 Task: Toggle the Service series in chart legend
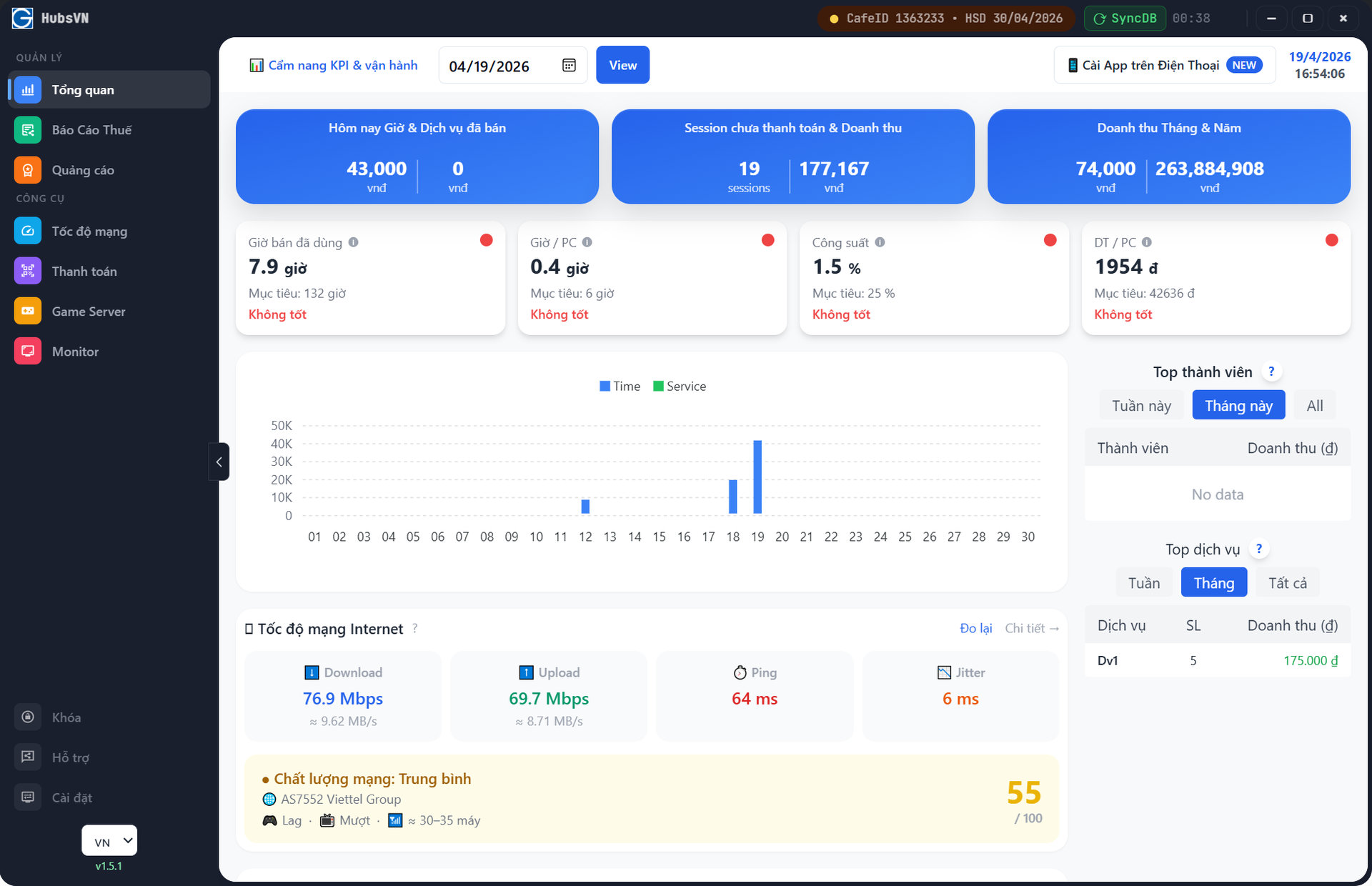point(679,387)
